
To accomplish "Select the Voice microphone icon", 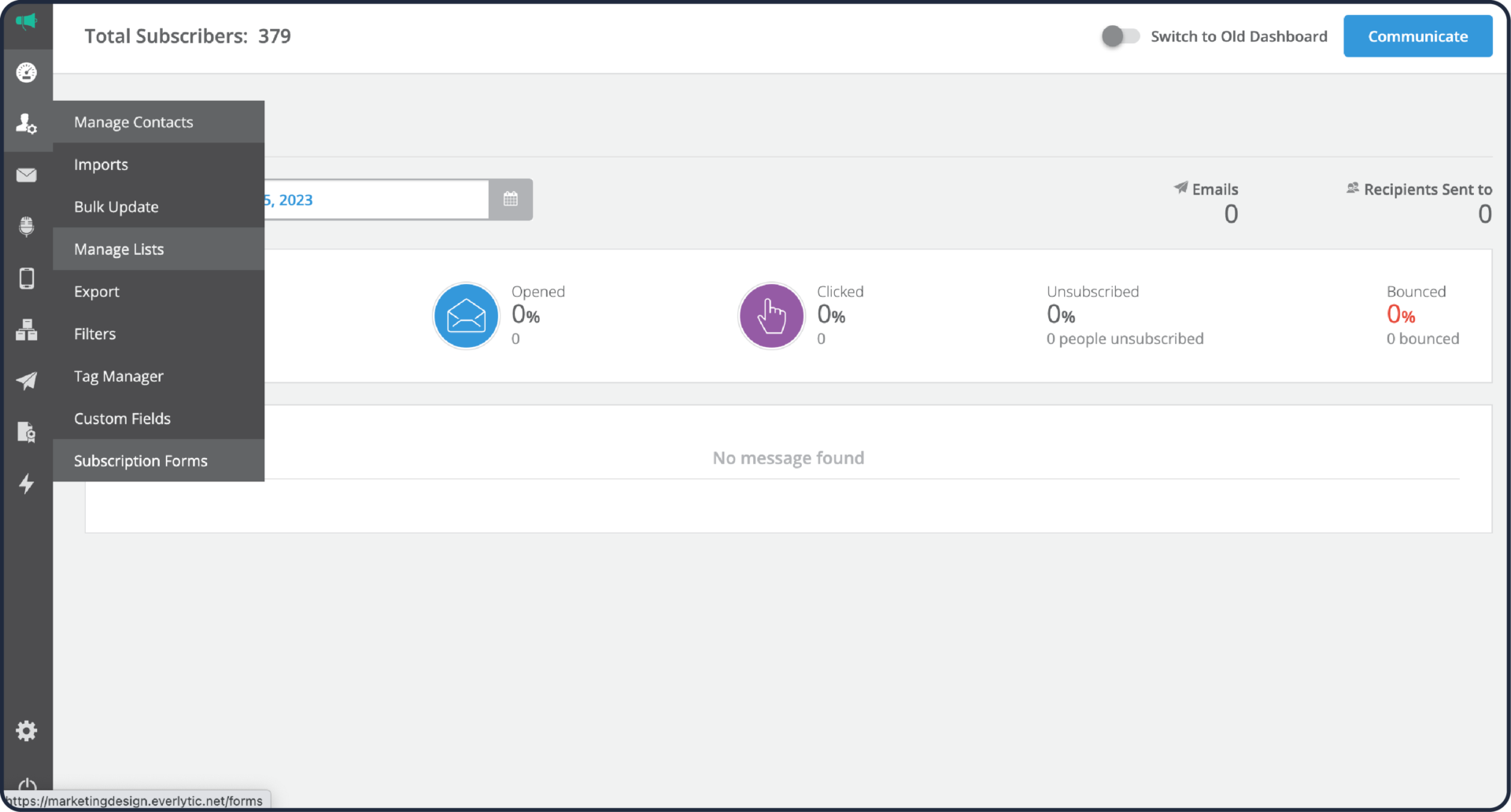I will [x=27, y=227].
